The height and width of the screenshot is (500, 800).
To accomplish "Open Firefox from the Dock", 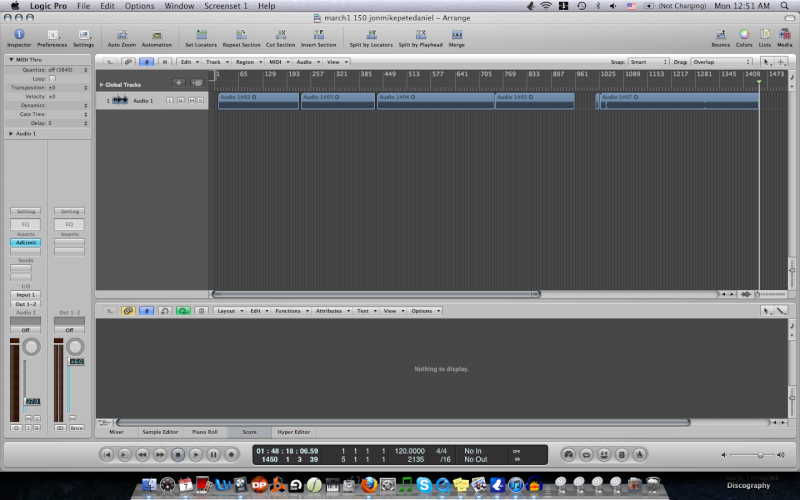I will (x=369, y=485).
